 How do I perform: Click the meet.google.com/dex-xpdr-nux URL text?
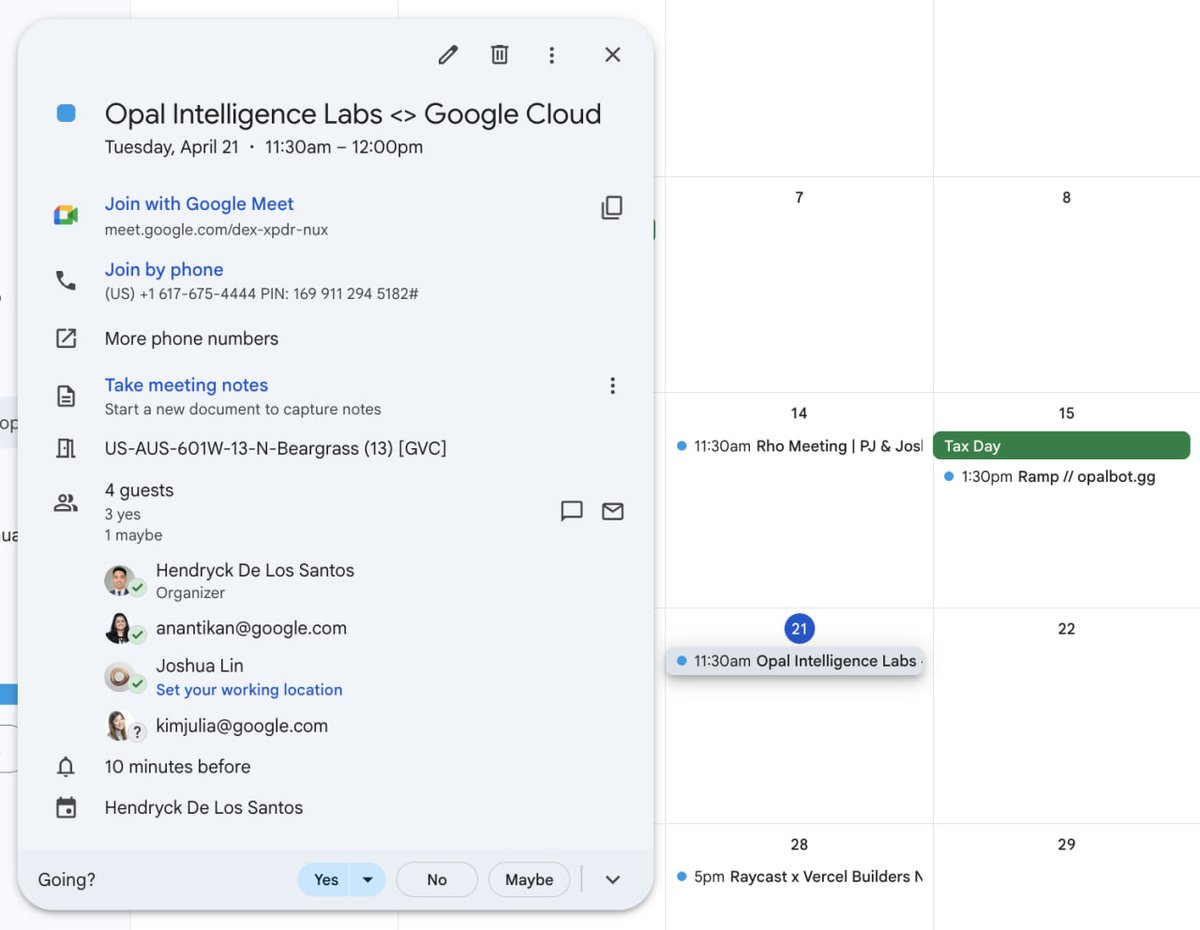(216, 230)
